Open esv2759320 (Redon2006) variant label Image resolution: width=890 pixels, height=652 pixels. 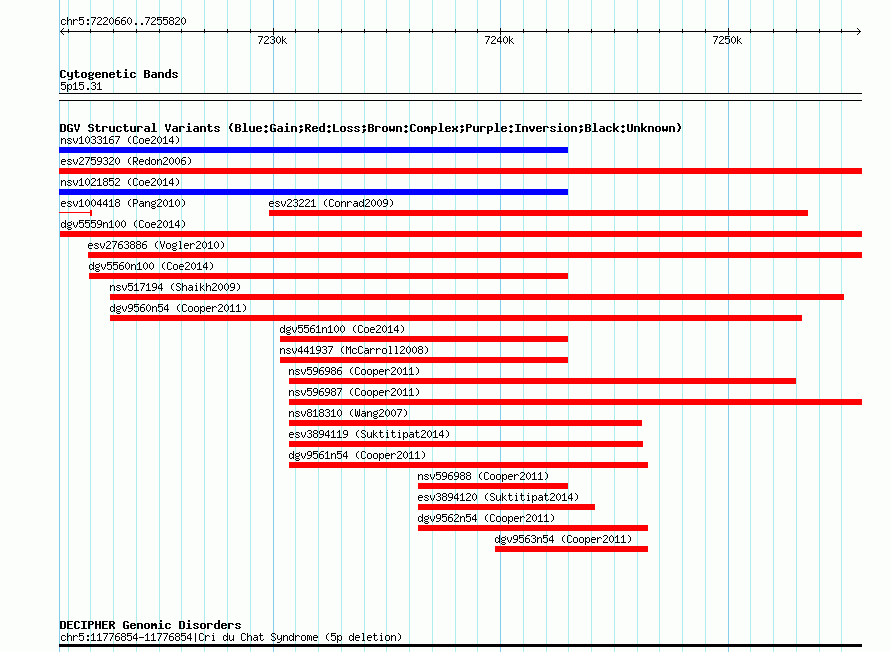pos(126,161)
